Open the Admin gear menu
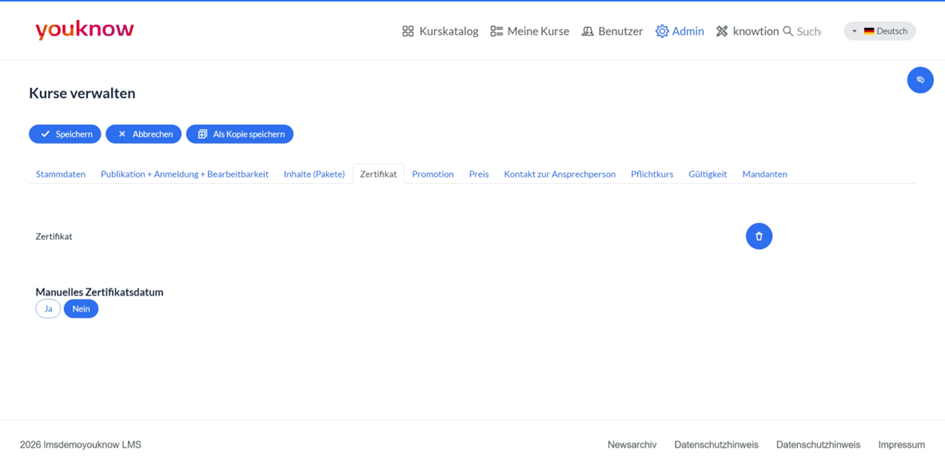945x469 pixels. (x=662, y=31)
